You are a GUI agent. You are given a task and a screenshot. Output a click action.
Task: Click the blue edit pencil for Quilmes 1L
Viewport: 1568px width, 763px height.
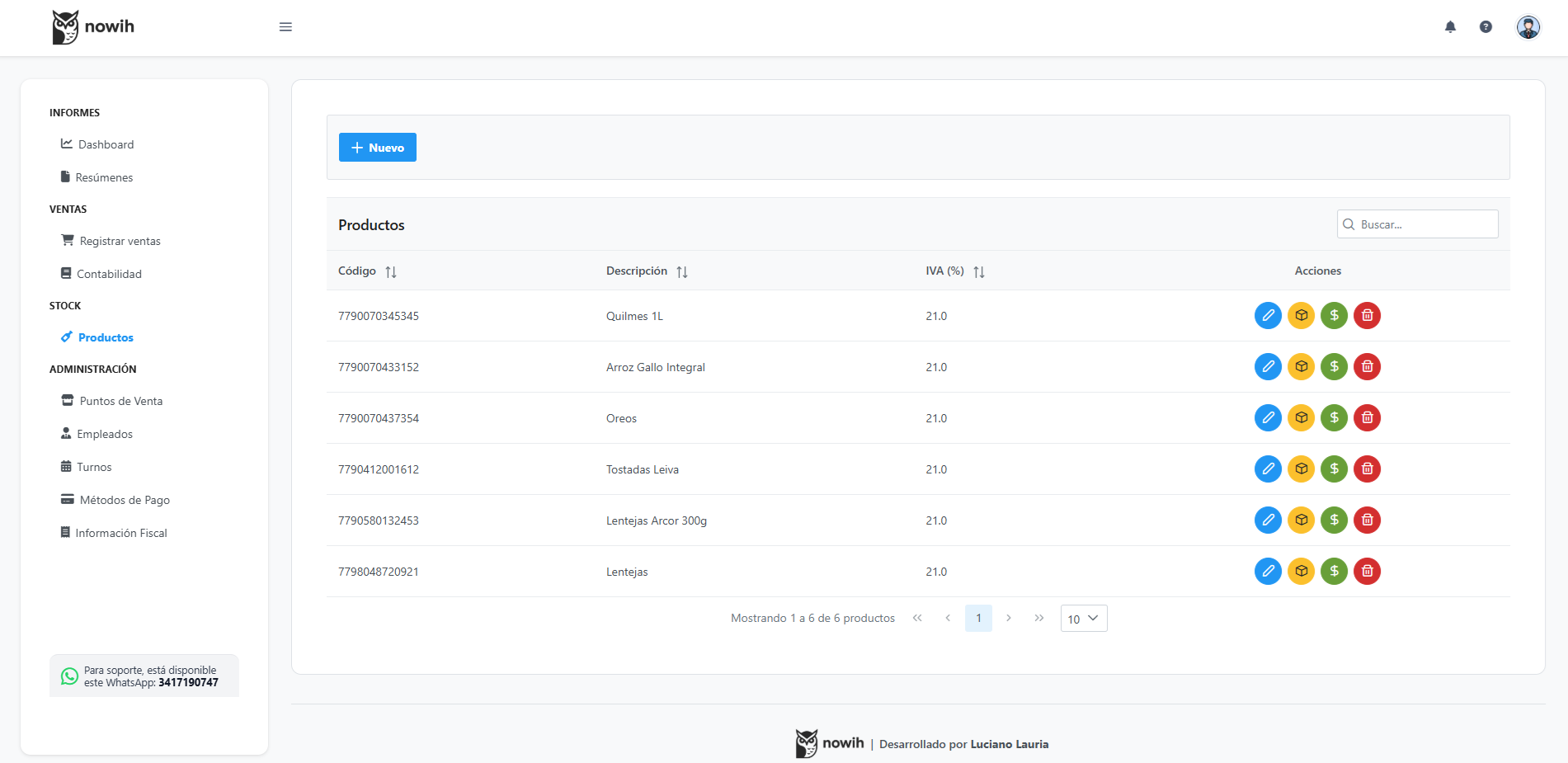(x=1268, y=315)
